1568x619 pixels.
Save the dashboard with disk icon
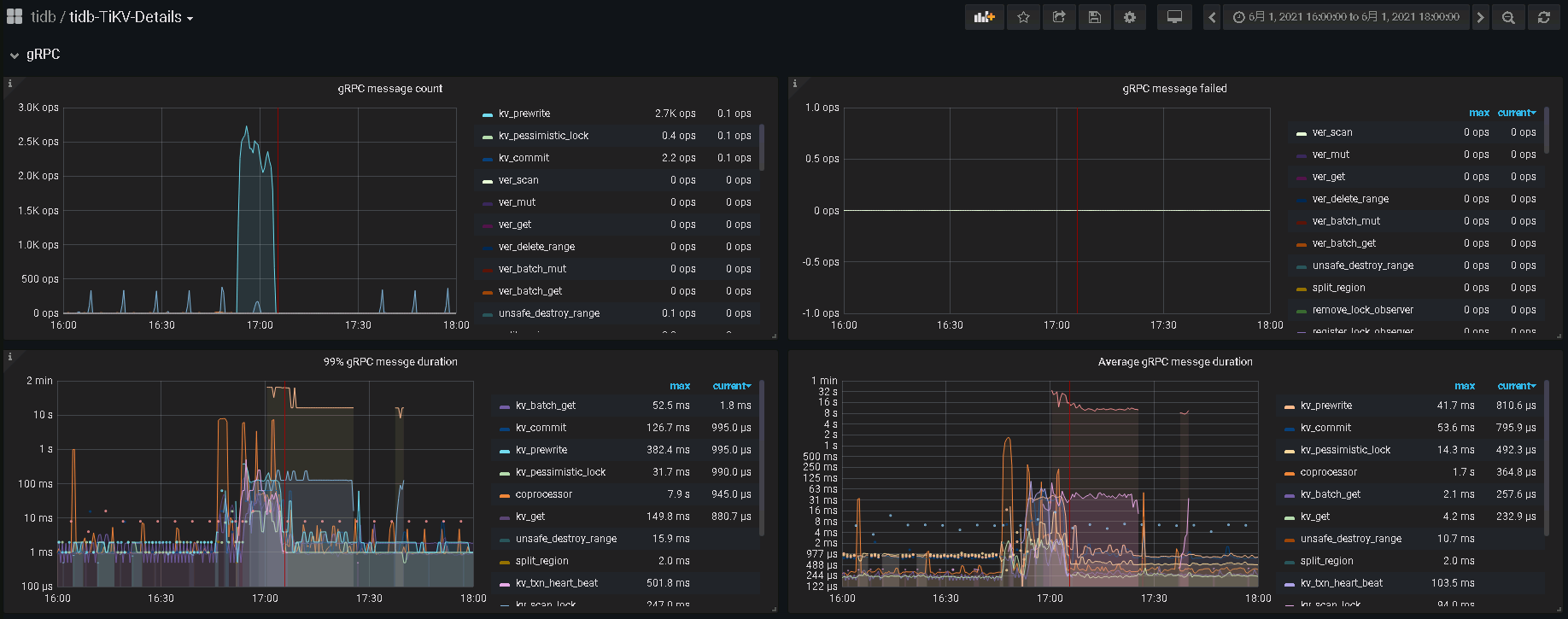point(1094,17)
